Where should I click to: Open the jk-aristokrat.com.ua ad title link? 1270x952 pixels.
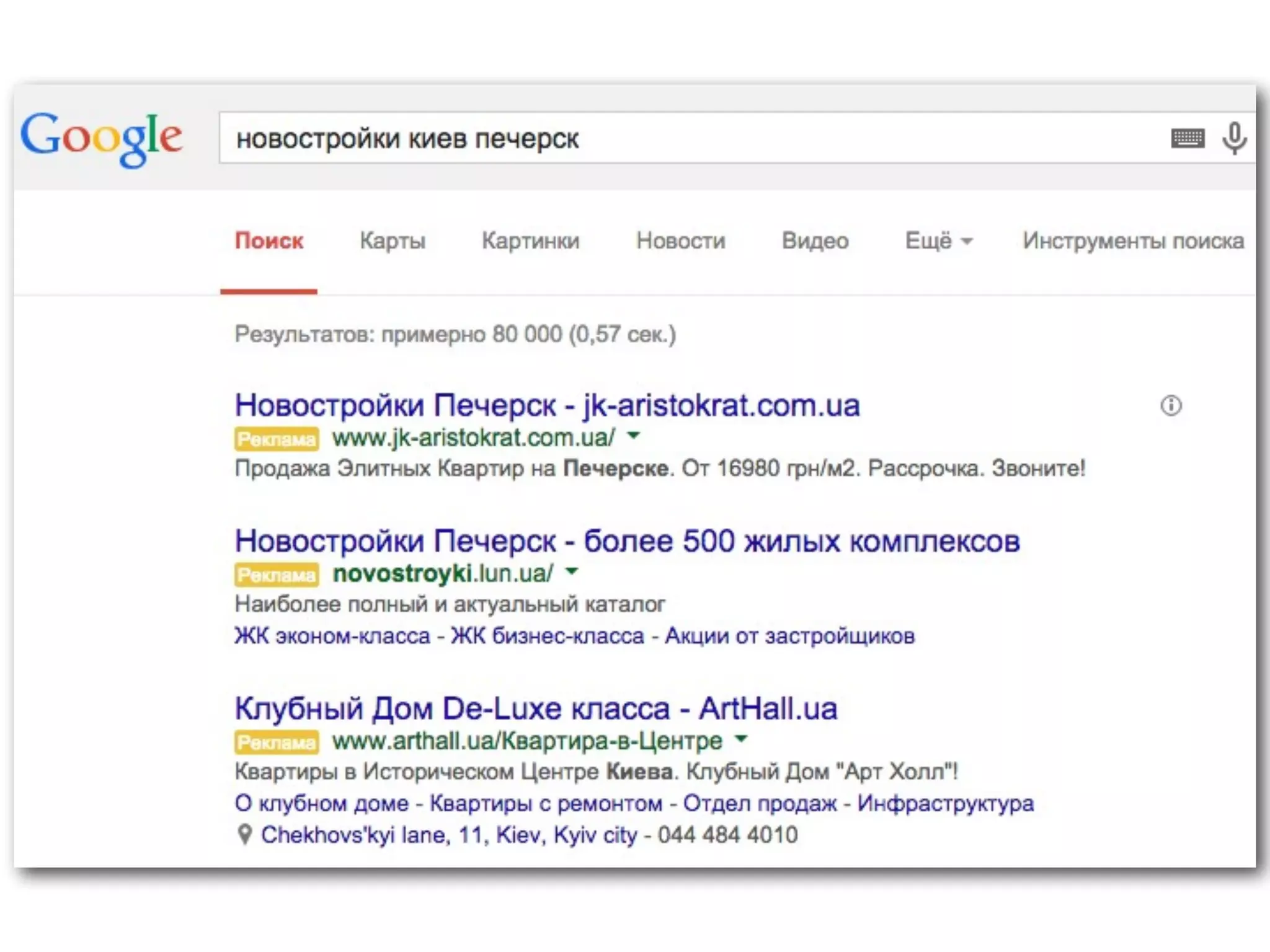546,405
